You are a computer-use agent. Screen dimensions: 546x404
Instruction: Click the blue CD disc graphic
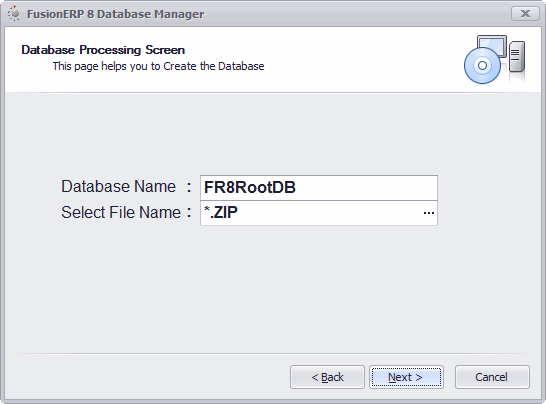[x=482, y=65]
